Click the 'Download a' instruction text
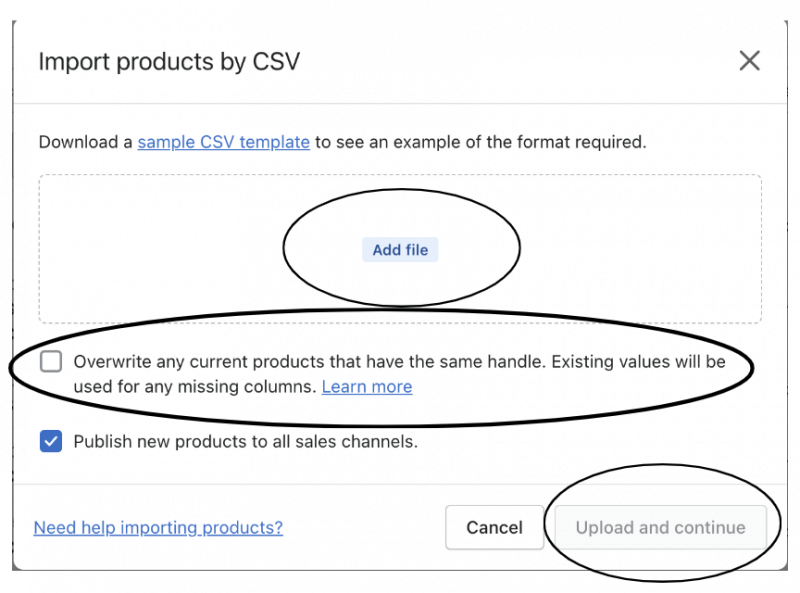 (85, 142)
